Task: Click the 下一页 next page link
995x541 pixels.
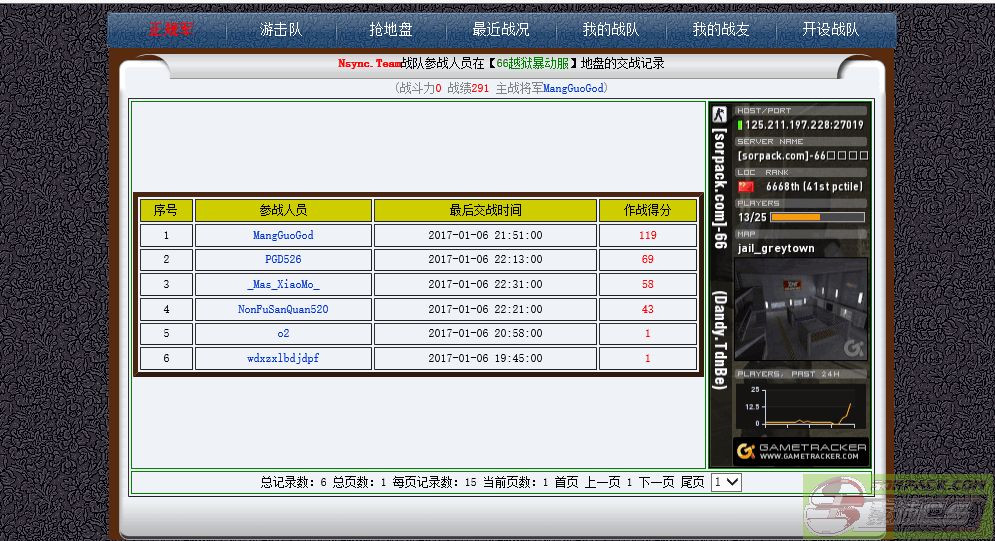Action: pos(656,482)
